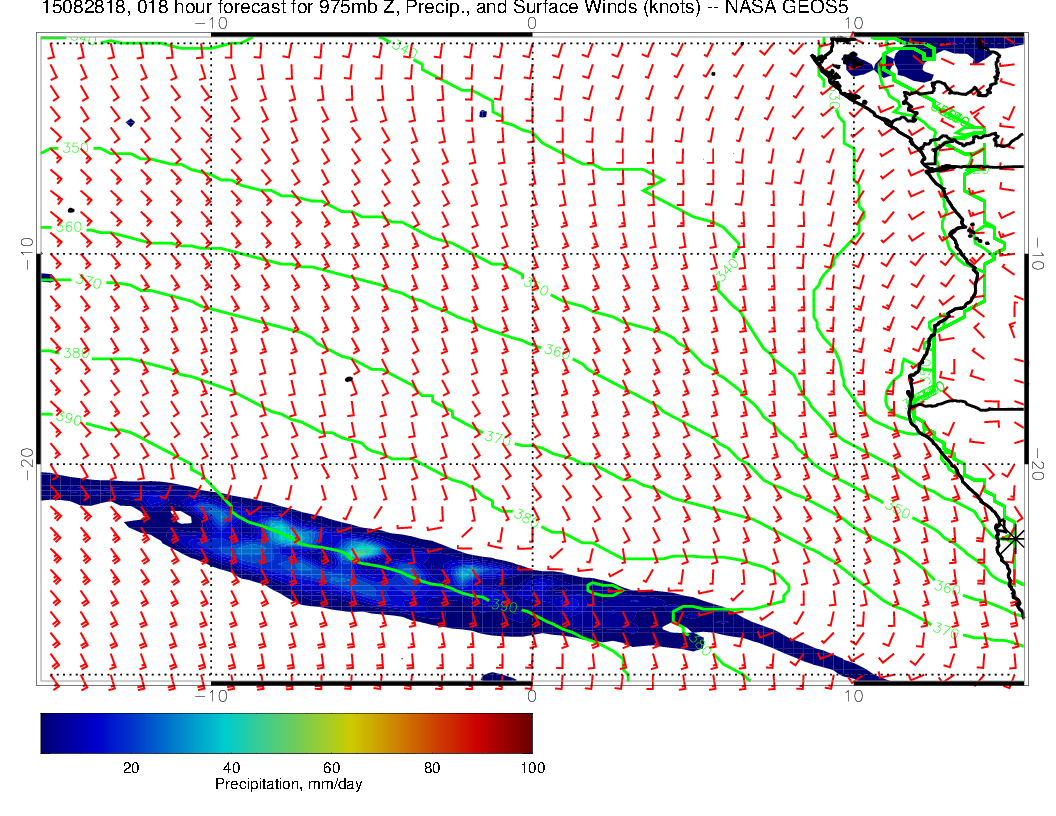Click the "20" tick label on colorbar
This screenshot has width=1056, height=816.
coord(130,767)
